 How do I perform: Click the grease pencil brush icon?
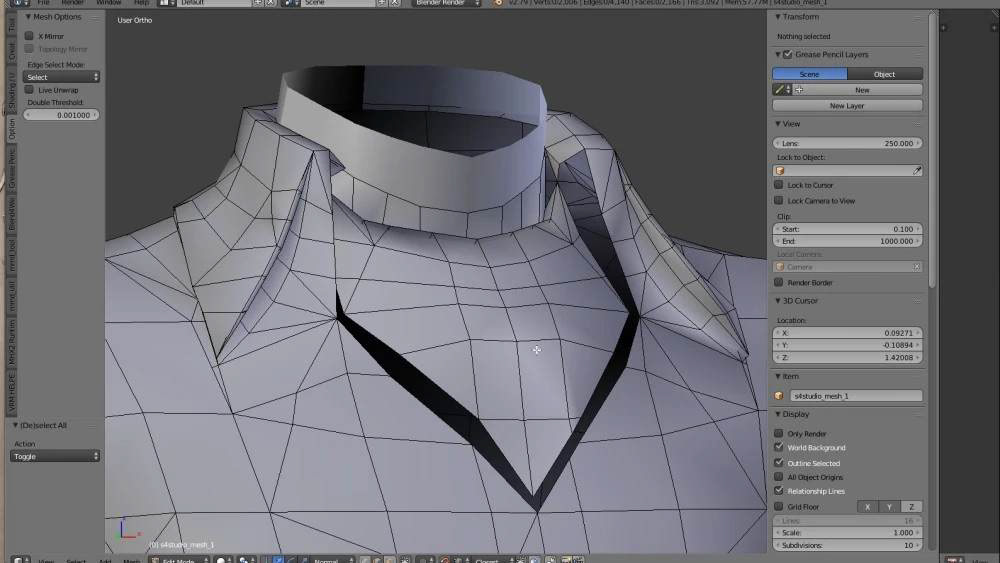[779, 90]
